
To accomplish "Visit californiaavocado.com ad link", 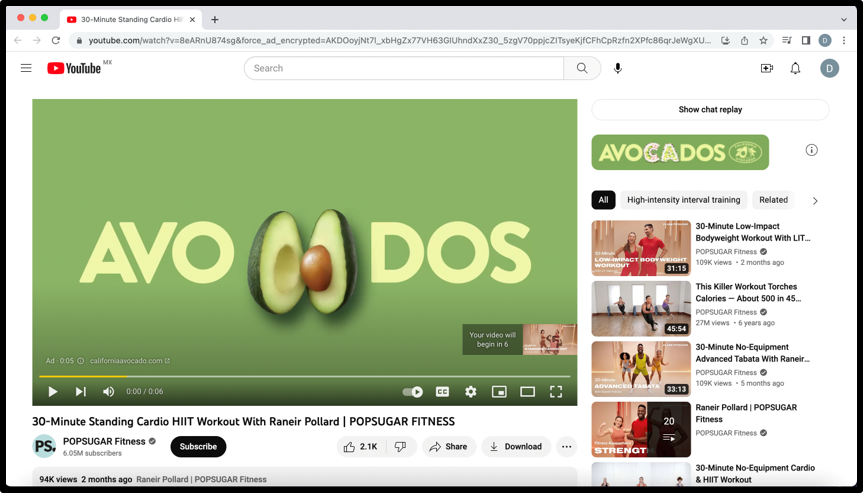I will pyautogui.click(x=130, y=361).
